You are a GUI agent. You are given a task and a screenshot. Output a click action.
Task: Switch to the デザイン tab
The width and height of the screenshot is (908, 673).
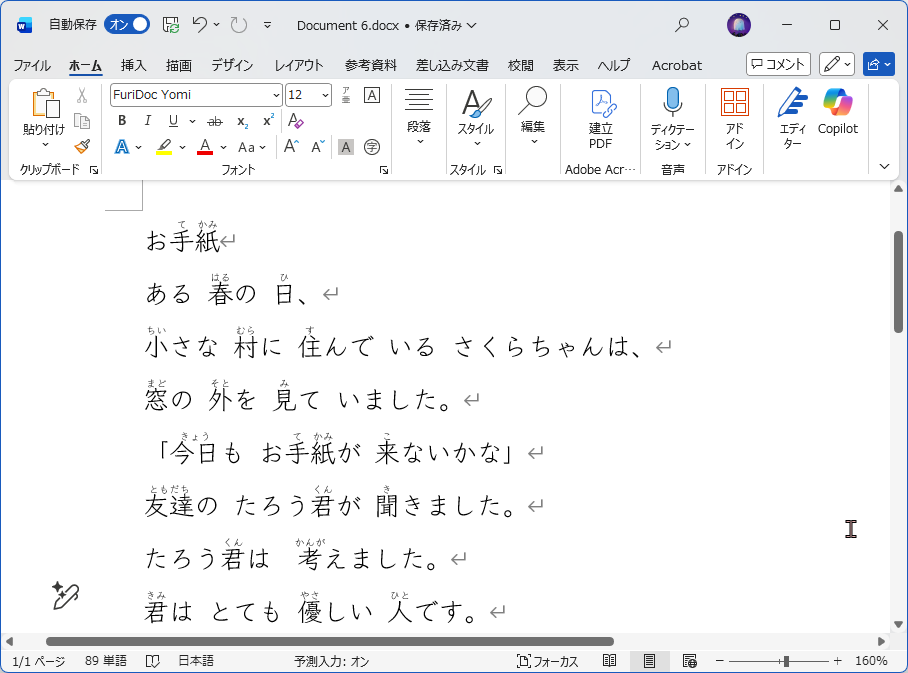[x=232, y=65]
